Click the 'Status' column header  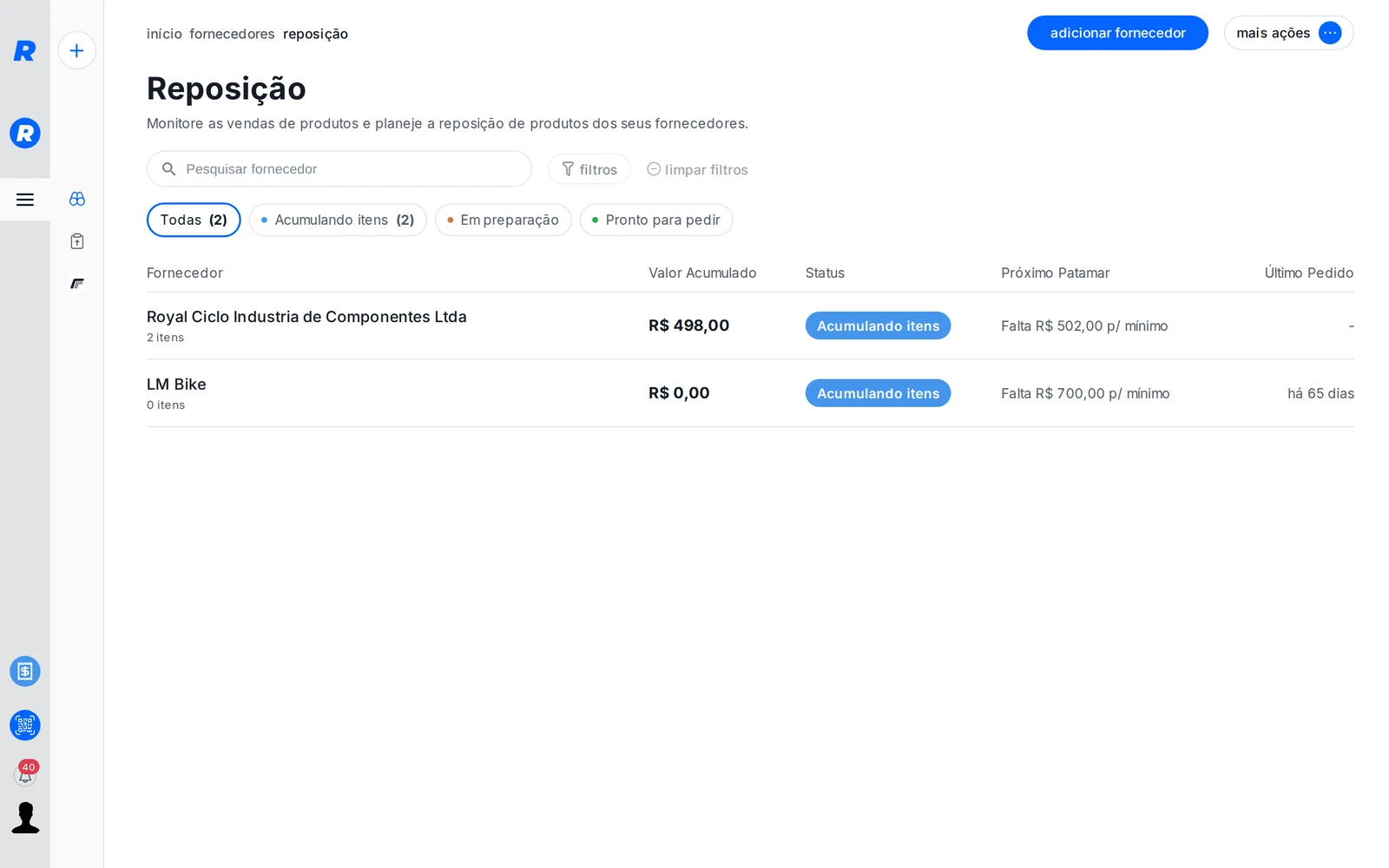(825, 273)
